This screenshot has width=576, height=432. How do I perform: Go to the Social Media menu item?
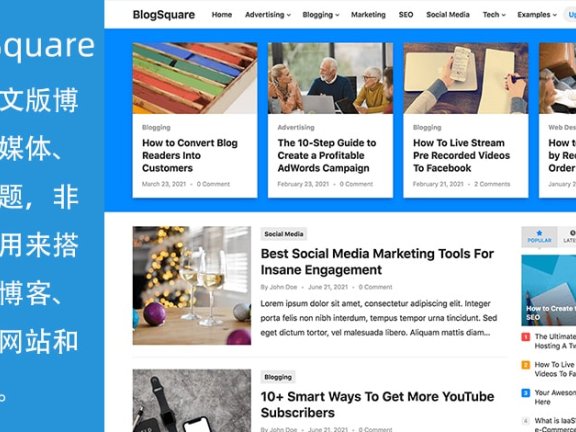(448, 15)
